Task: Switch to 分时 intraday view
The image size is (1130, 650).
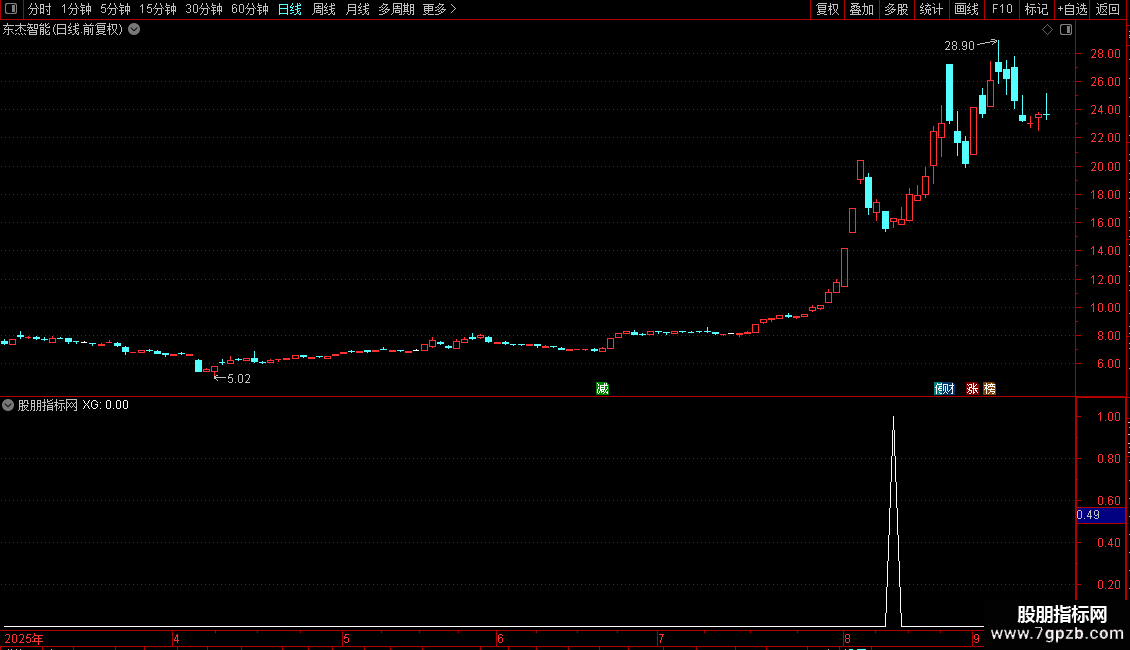Action: pos(40,9)
